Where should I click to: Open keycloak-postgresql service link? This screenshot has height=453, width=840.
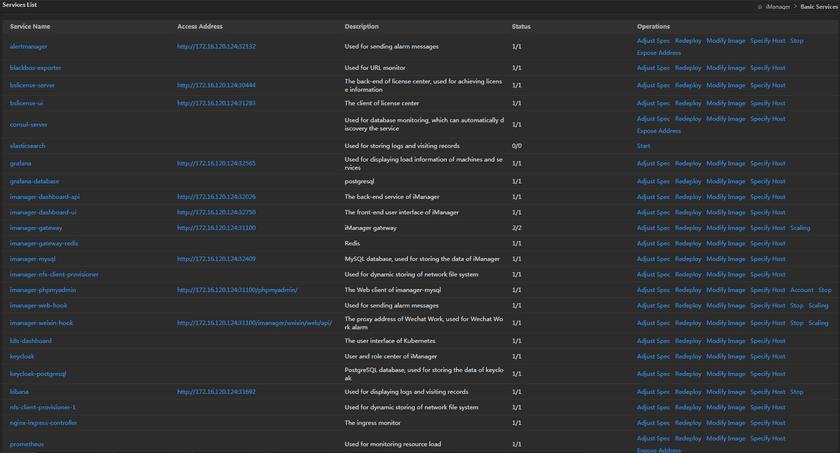coord(38,374)
